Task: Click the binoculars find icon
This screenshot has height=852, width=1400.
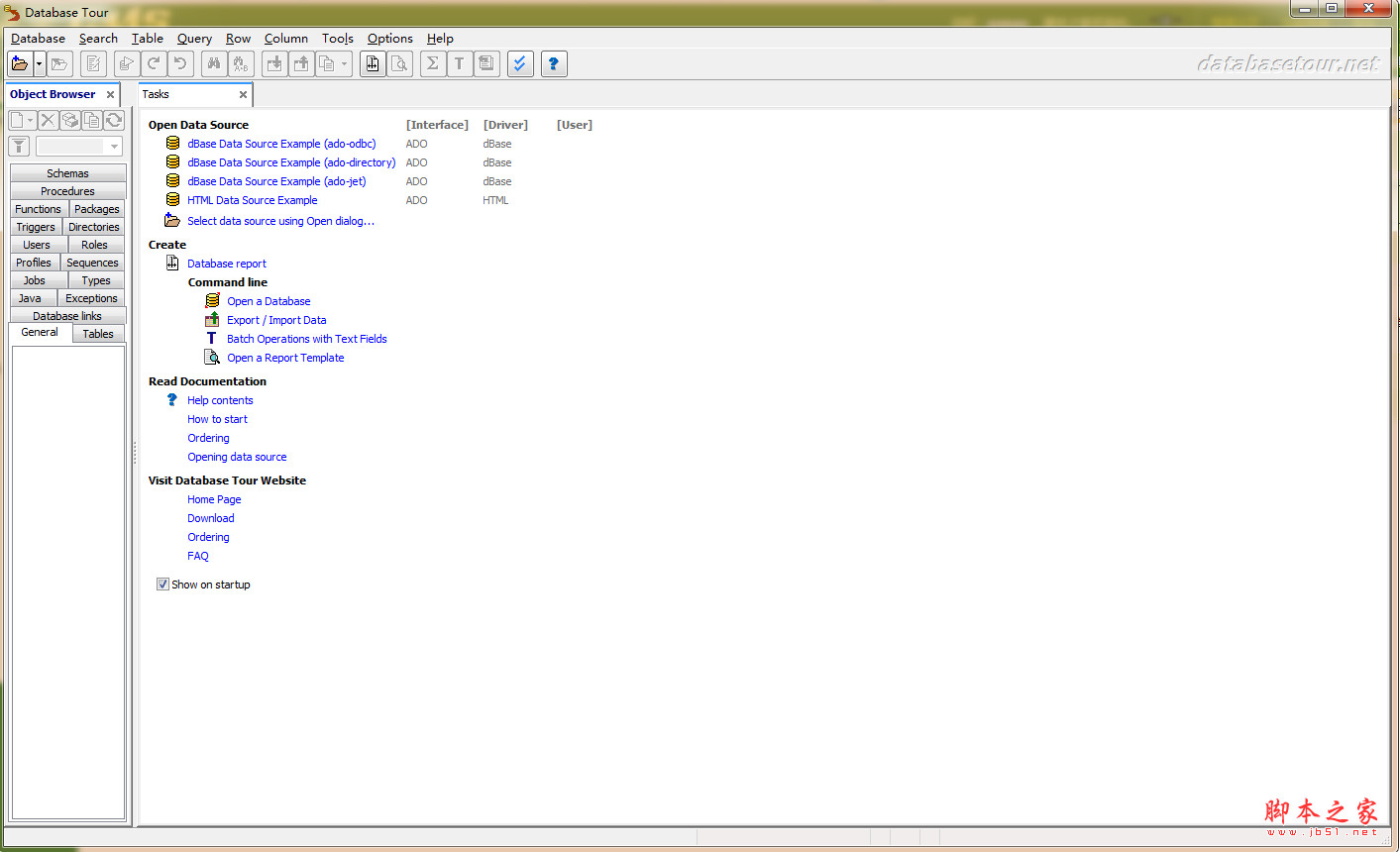Action: click(214, 64)
